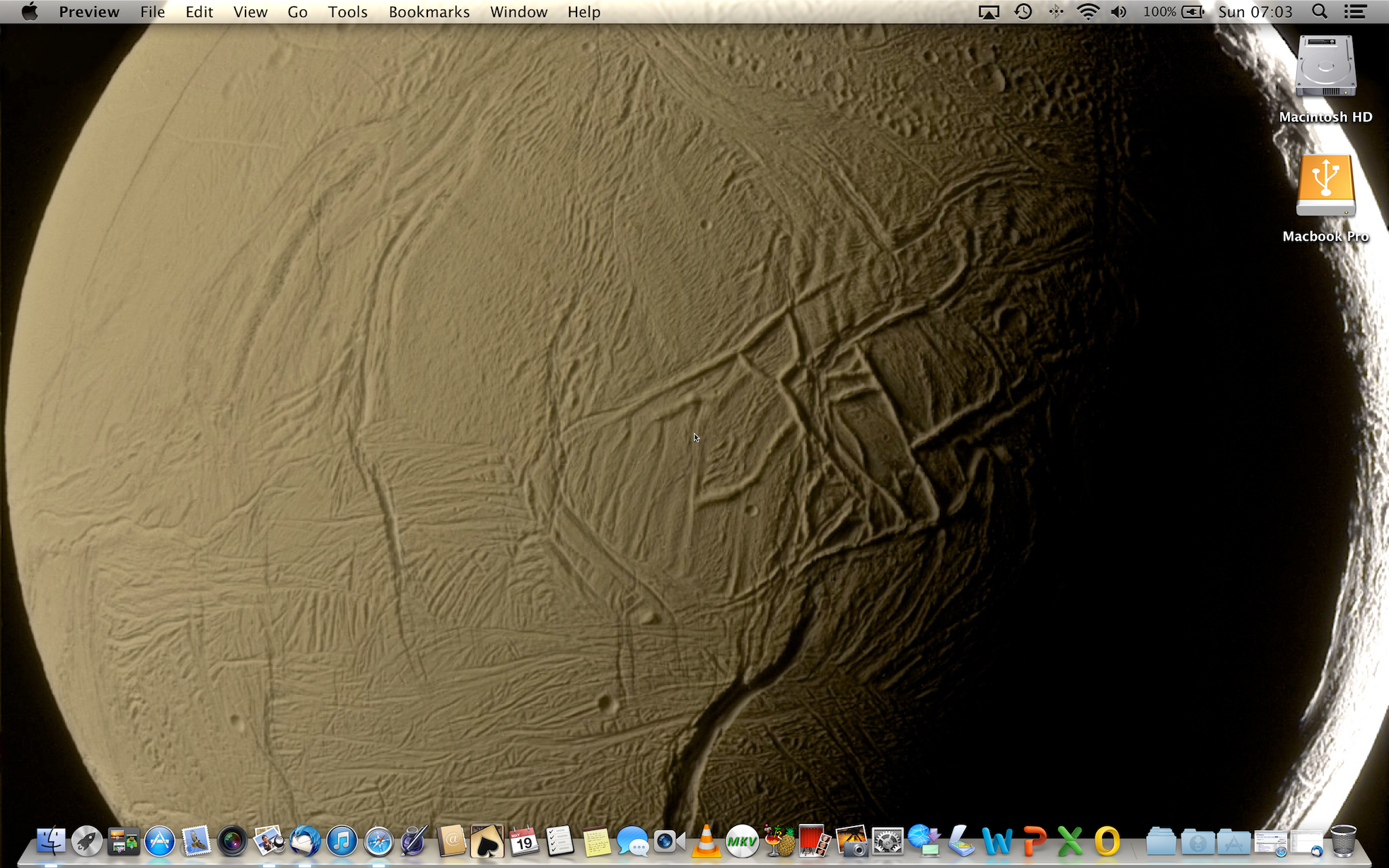Open the Help menu
Image resolution: width=1389 pixels, height=868 pixels.
click(x=584, y=12)
